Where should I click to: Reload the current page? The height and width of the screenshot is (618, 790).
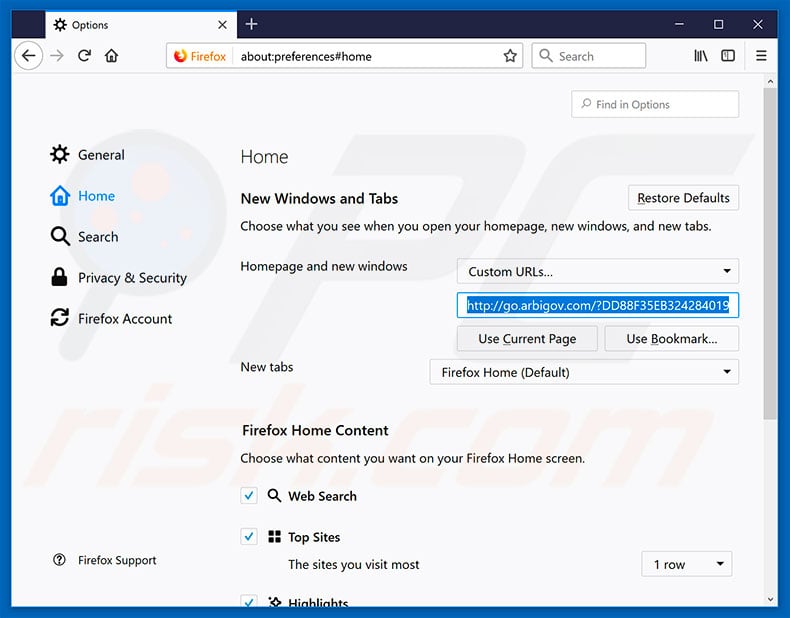coord(84,55)
